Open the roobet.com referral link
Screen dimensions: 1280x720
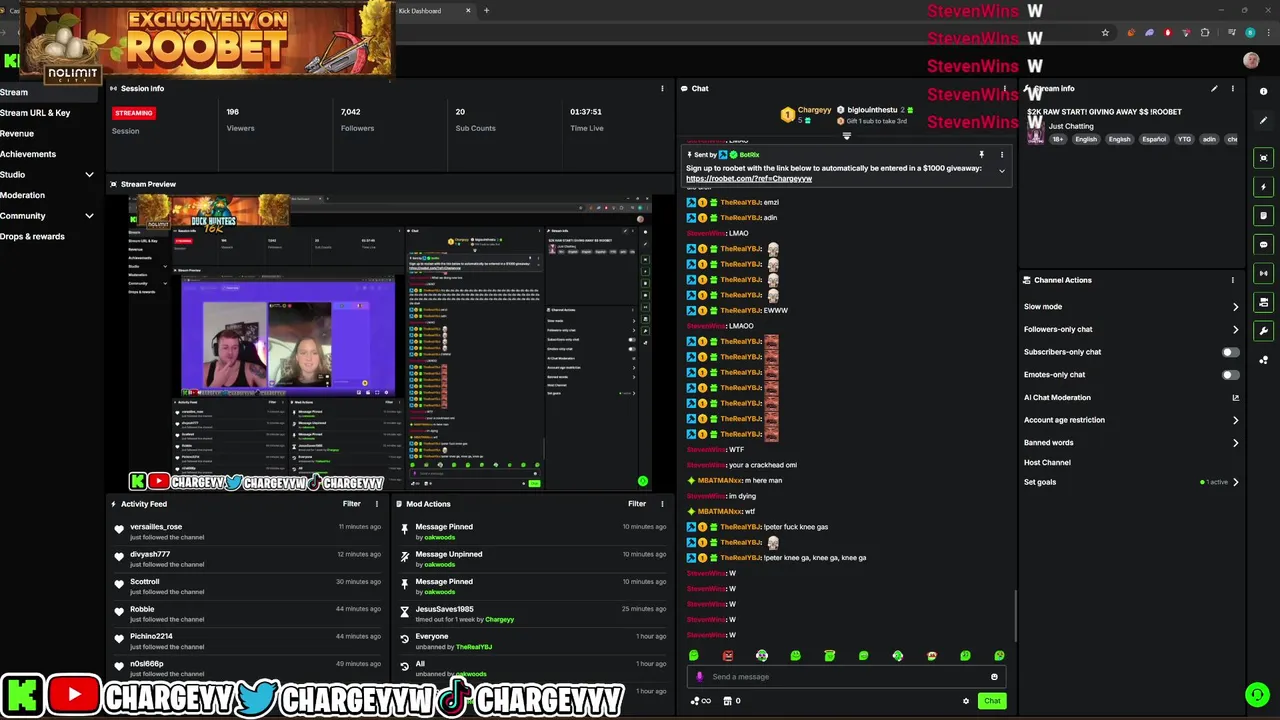click(x=749, y=179)
